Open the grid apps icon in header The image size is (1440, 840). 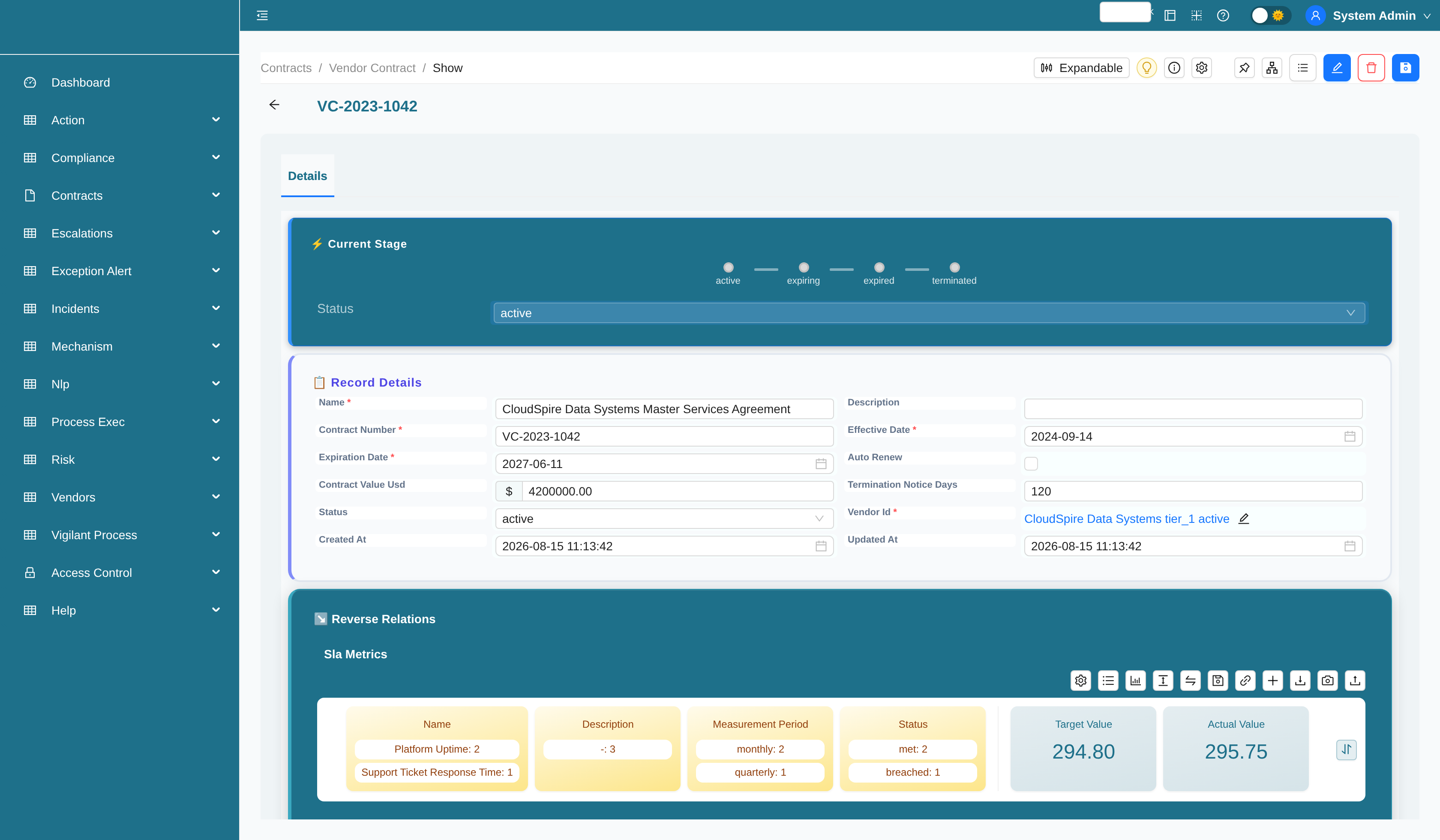coord(1196,15)
